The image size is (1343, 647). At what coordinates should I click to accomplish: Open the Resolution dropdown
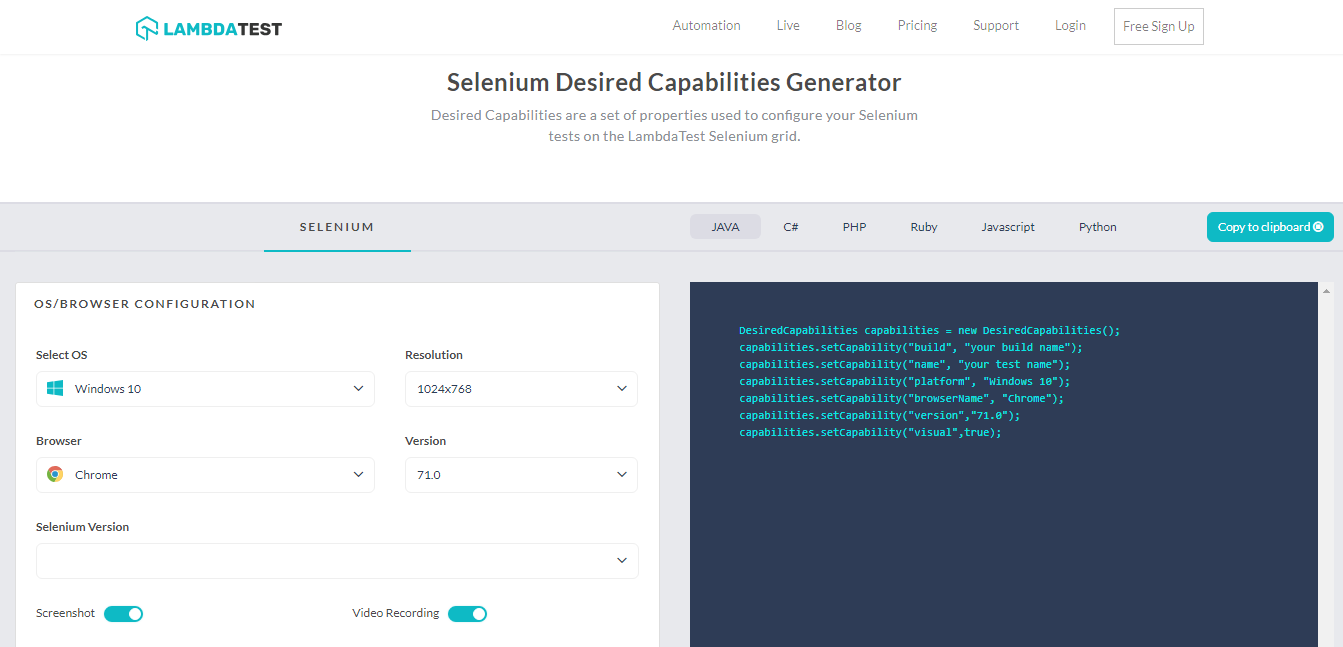(x=520, y=388)
